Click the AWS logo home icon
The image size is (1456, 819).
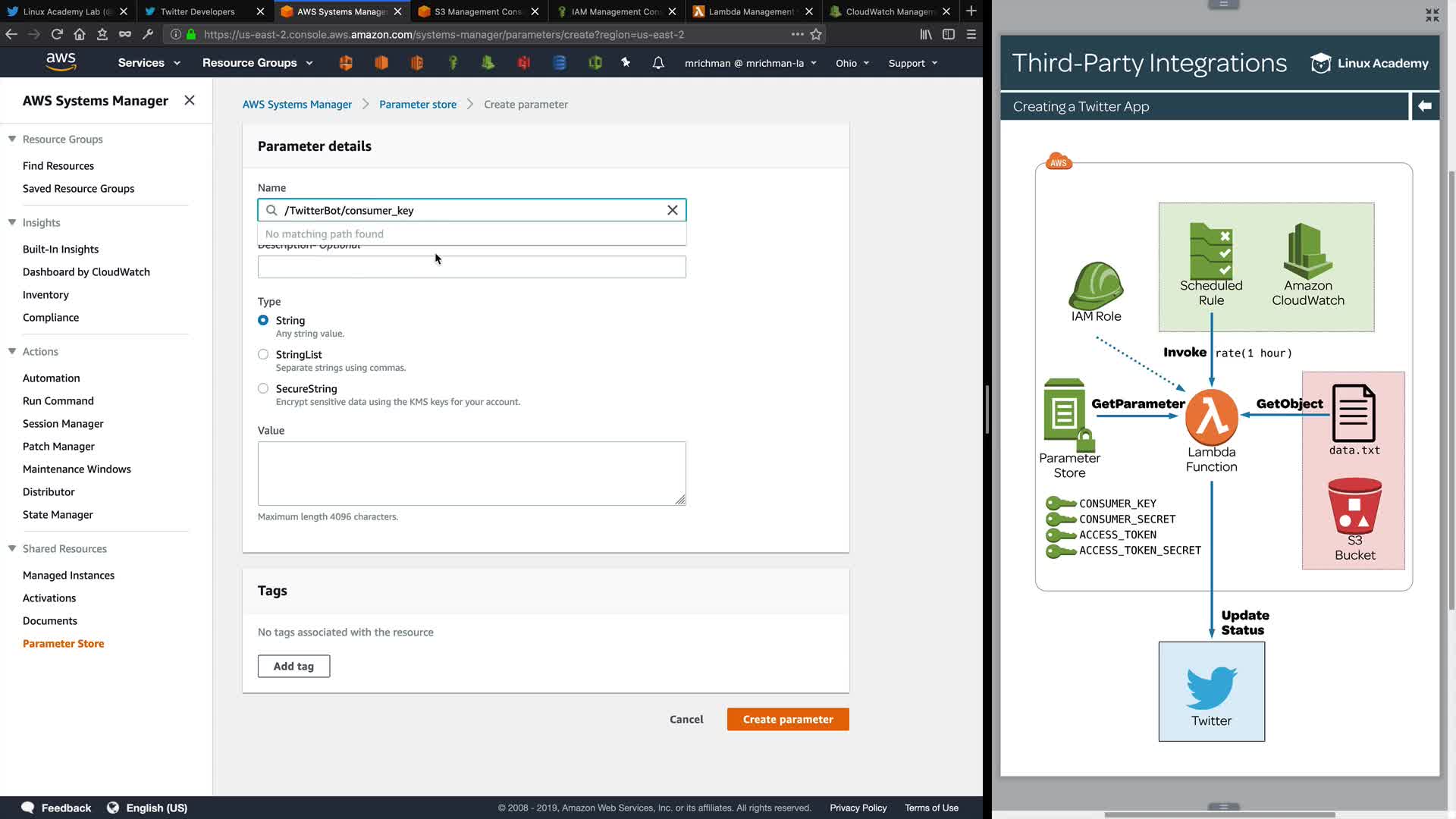pos(61,62)
